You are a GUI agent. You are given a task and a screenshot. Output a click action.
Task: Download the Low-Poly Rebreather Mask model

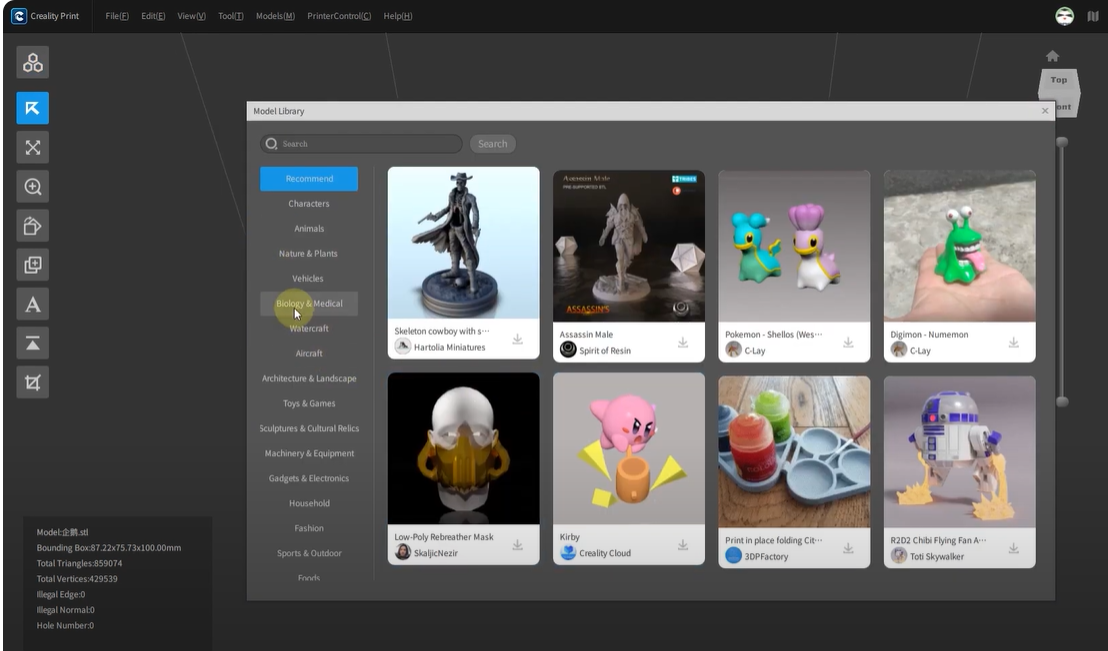pos(517,545)
